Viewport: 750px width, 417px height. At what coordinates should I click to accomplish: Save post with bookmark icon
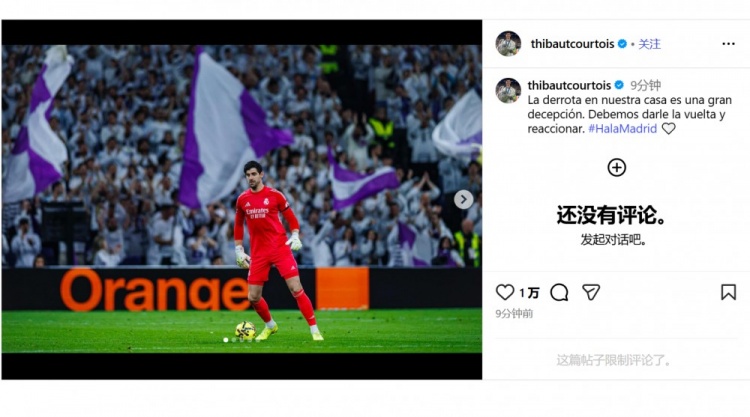pos(728,292)
